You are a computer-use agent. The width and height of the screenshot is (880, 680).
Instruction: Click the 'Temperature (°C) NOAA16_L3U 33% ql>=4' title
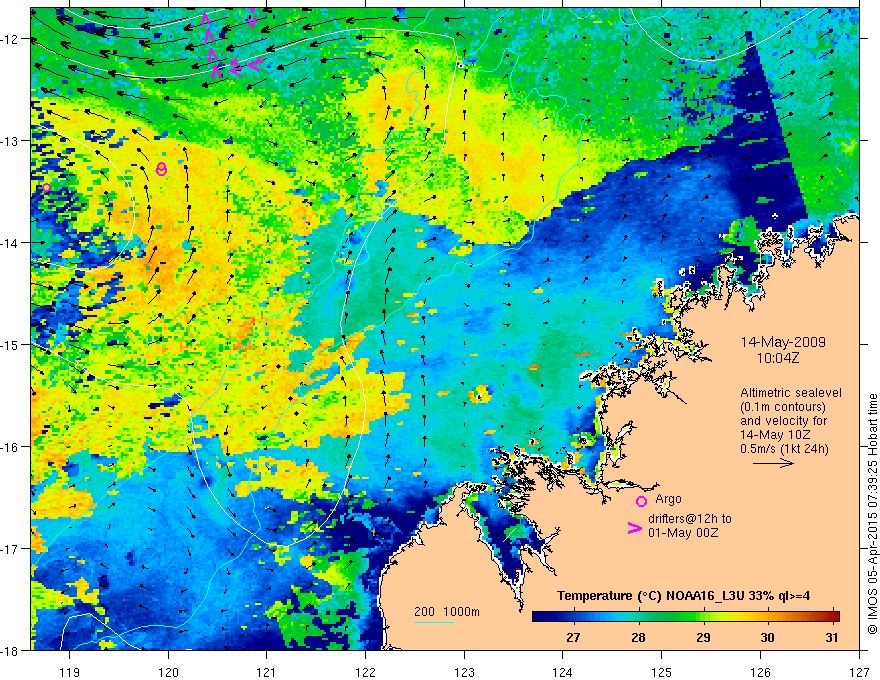[x=683, y=596]
